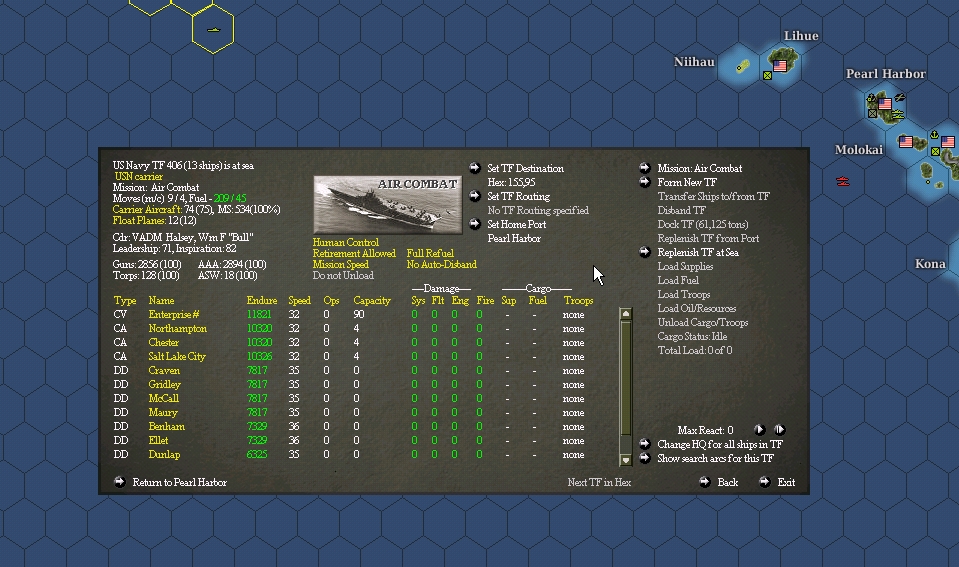The height and width of the screenshot is (567, 959).
Task: Select the McCall destroyer row
Action: coord(349,398)
